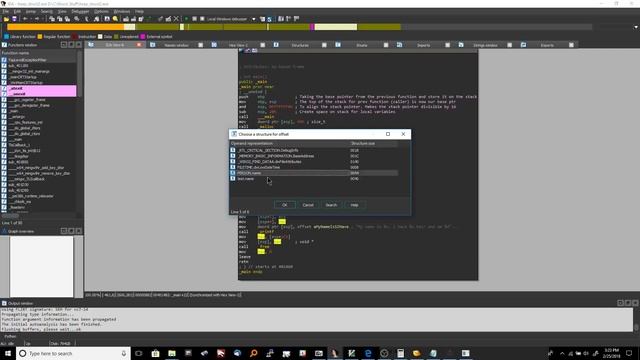640x360 pixels.
Task: Click the External symbol legend color swatch
Action: pyautogui.click(x=143, y=37)
